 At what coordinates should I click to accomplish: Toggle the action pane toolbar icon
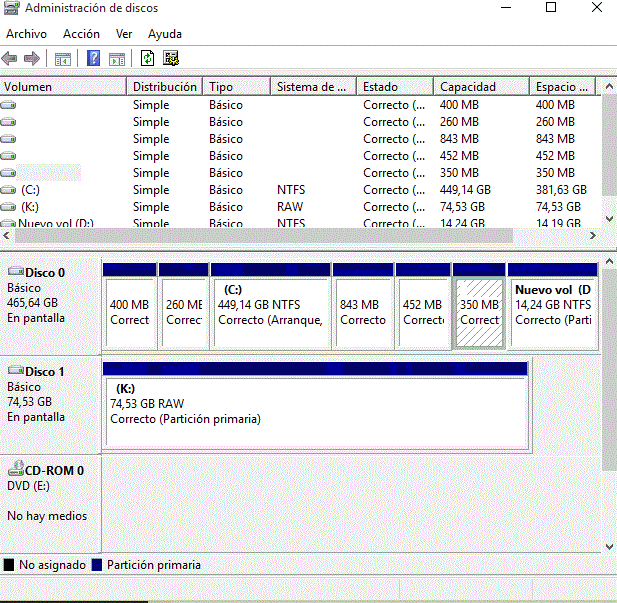(x=117, y=58)
